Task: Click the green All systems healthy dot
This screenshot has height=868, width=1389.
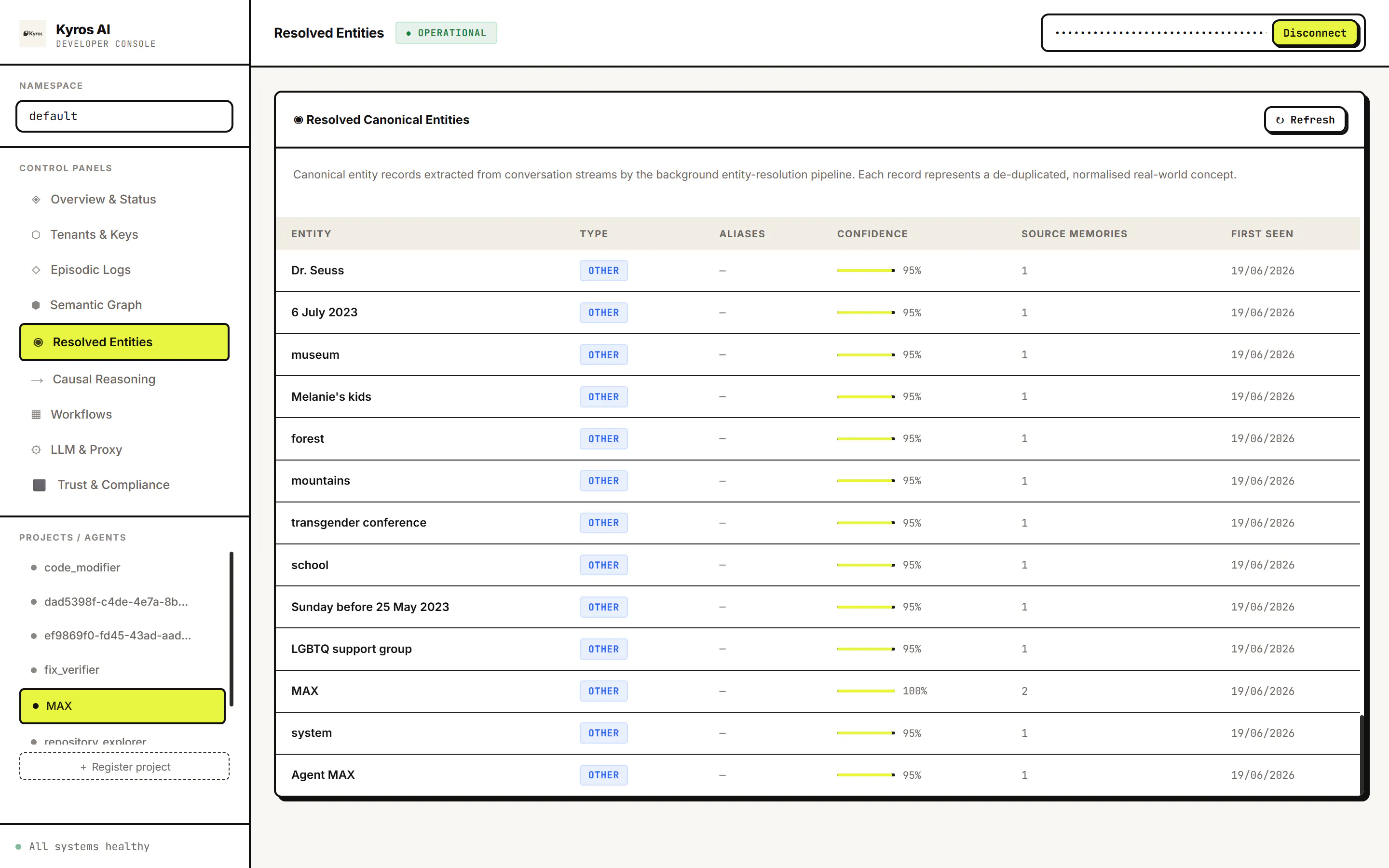Action: (18, 847)
